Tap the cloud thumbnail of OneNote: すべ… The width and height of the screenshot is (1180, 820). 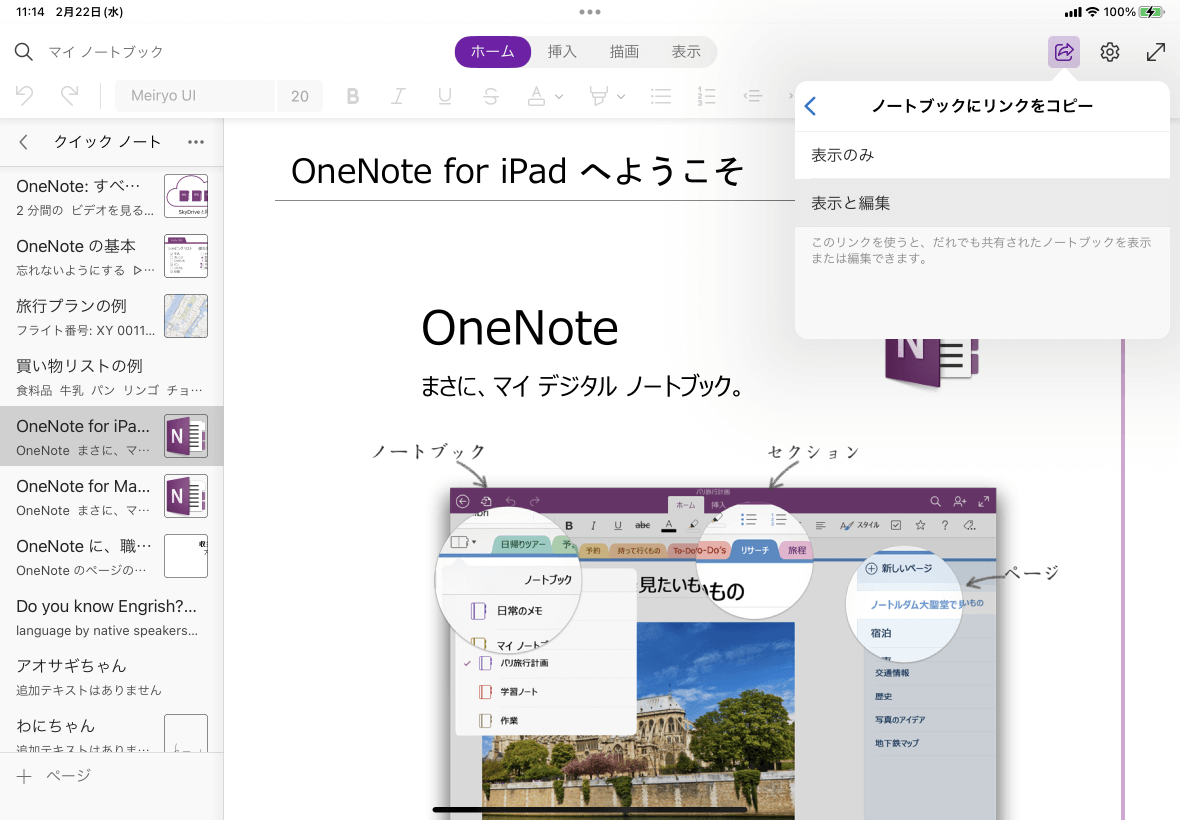point(186,196)
